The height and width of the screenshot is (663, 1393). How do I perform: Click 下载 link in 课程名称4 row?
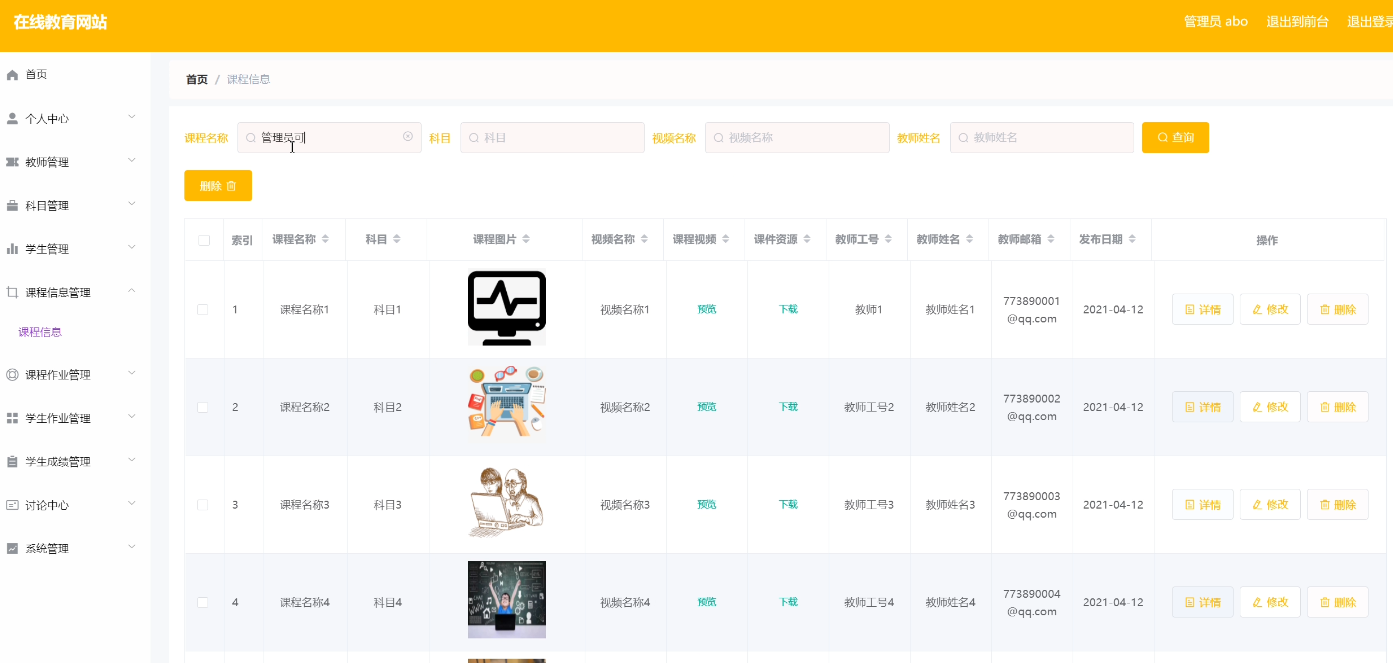click(788, 602)
